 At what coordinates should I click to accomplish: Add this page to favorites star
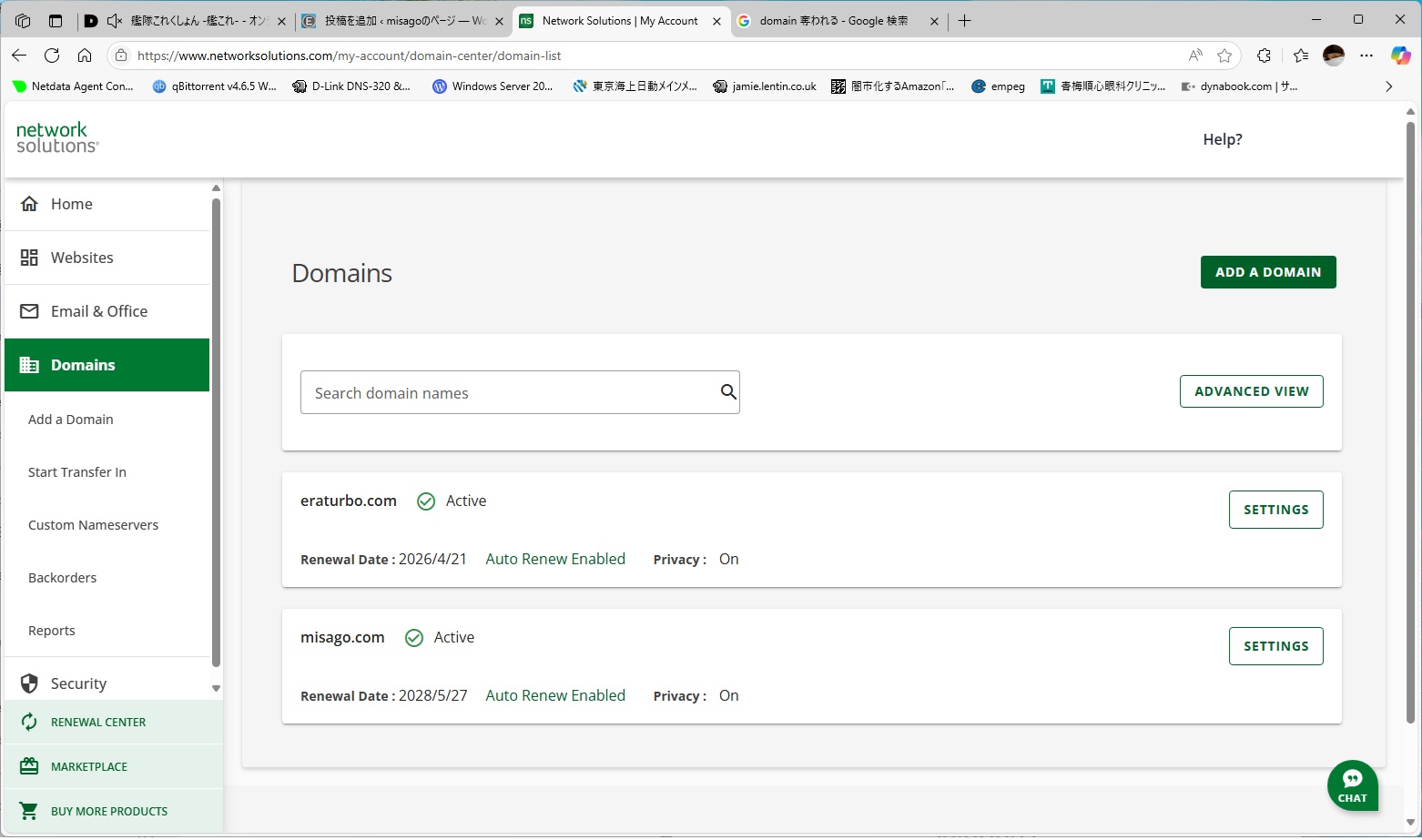[1224, 56]
